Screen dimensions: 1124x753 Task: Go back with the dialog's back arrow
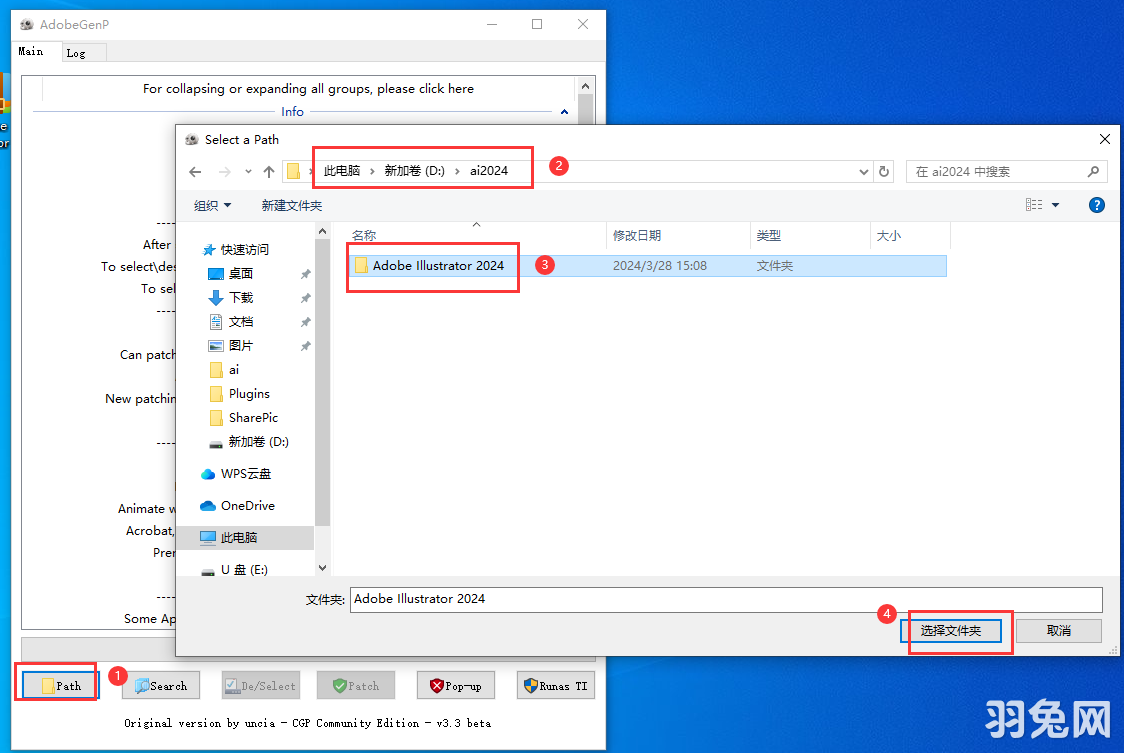(x=195, y=171)
